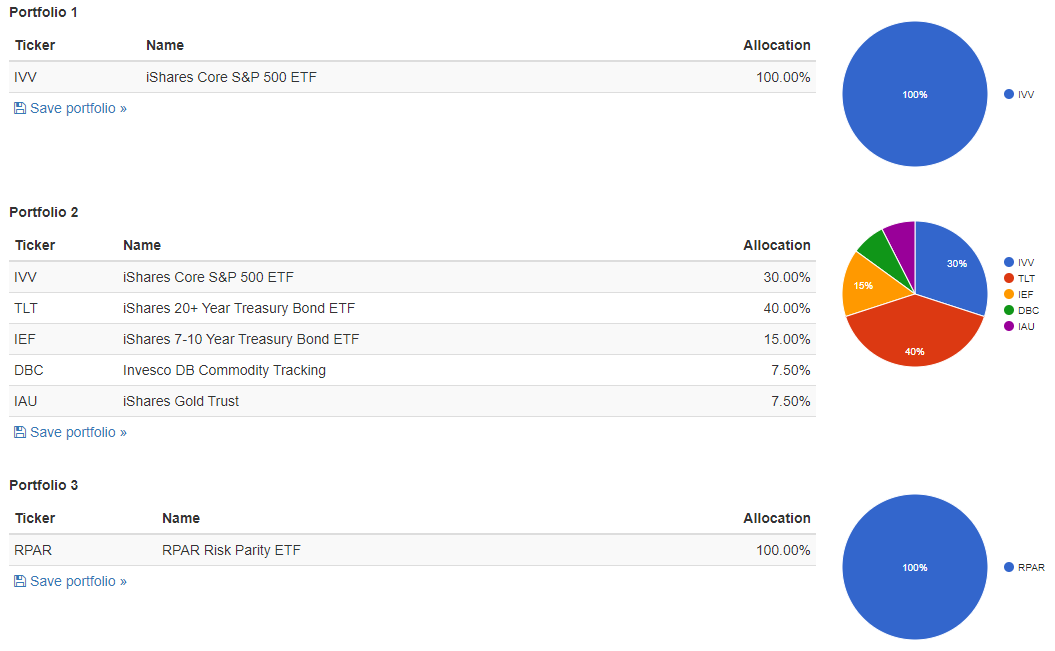Click the DBC ticker cell
The height and width of the screenshot is (651, 1055).
pos(29,370)
